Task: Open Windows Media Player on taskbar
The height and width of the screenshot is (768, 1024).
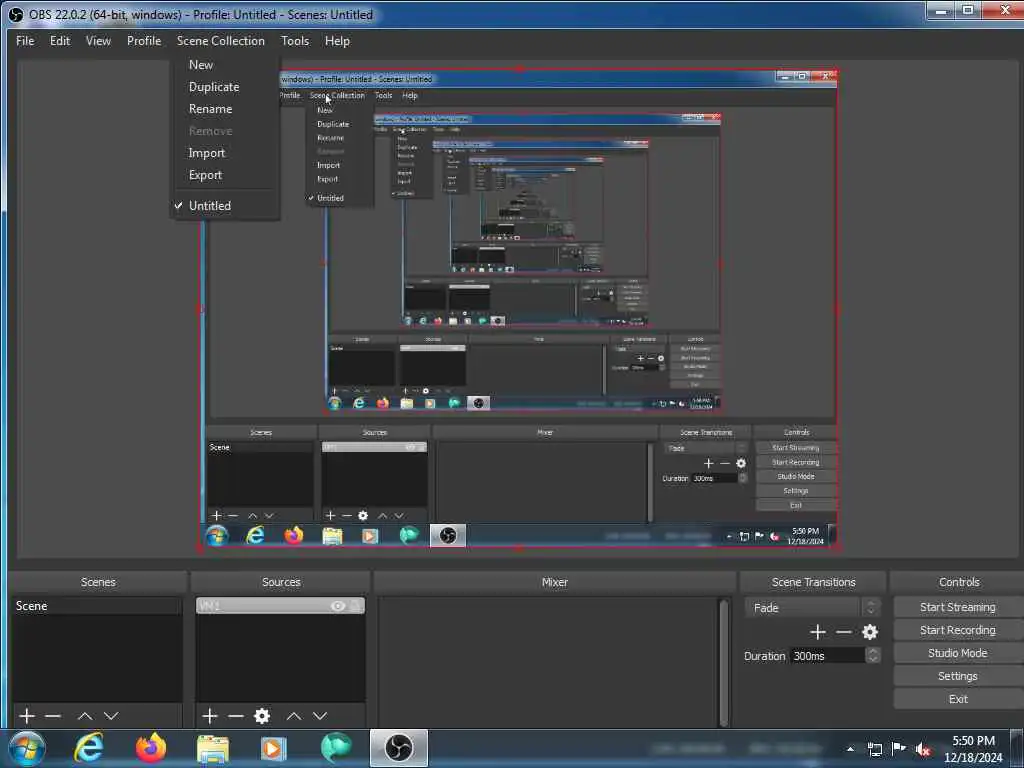Action: click(274, 748)
